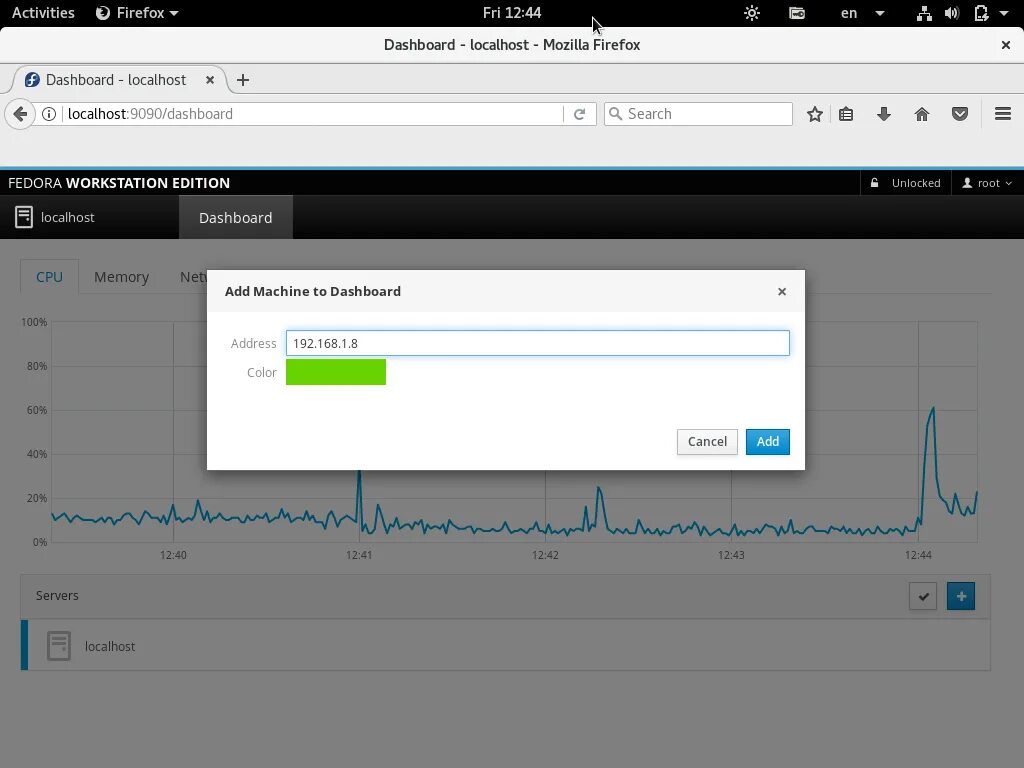The image size is (1024, 768).
Task: Open the Downloads arrow icon
Action: [x=884, y=114]
